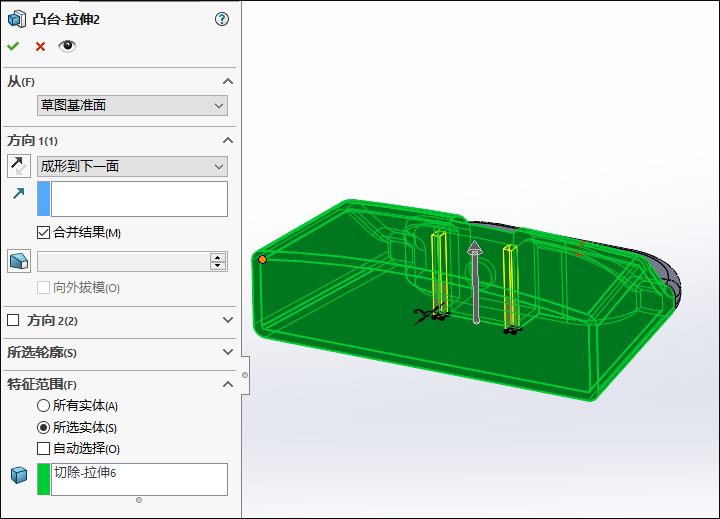
Task: Open help for 凸台-拉伸2
Action: (222, 19)
